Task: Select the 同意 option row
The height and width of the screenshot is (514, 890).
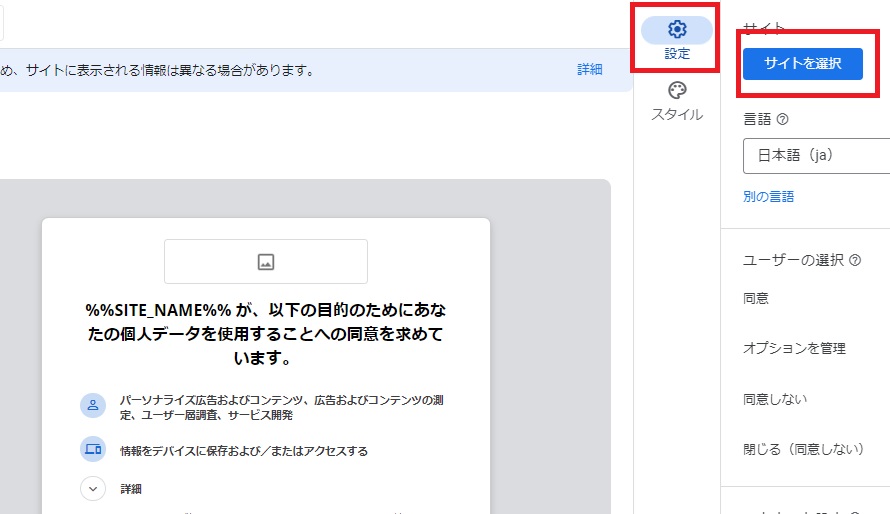Action: tap(756, 298)
